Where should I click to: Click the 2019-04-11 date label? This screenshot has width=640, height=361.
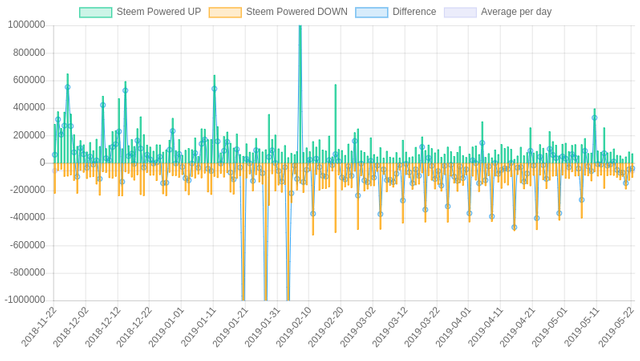[x=485, y=327]
